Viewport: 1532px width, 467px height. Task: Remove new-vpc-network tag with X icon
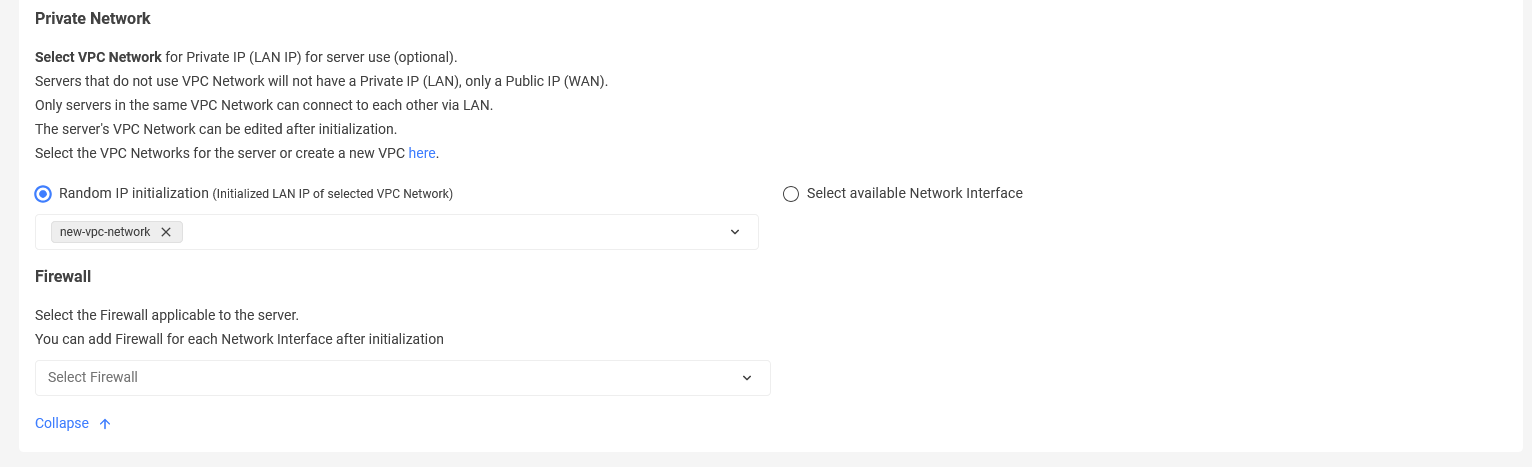(x=166, y=232)
